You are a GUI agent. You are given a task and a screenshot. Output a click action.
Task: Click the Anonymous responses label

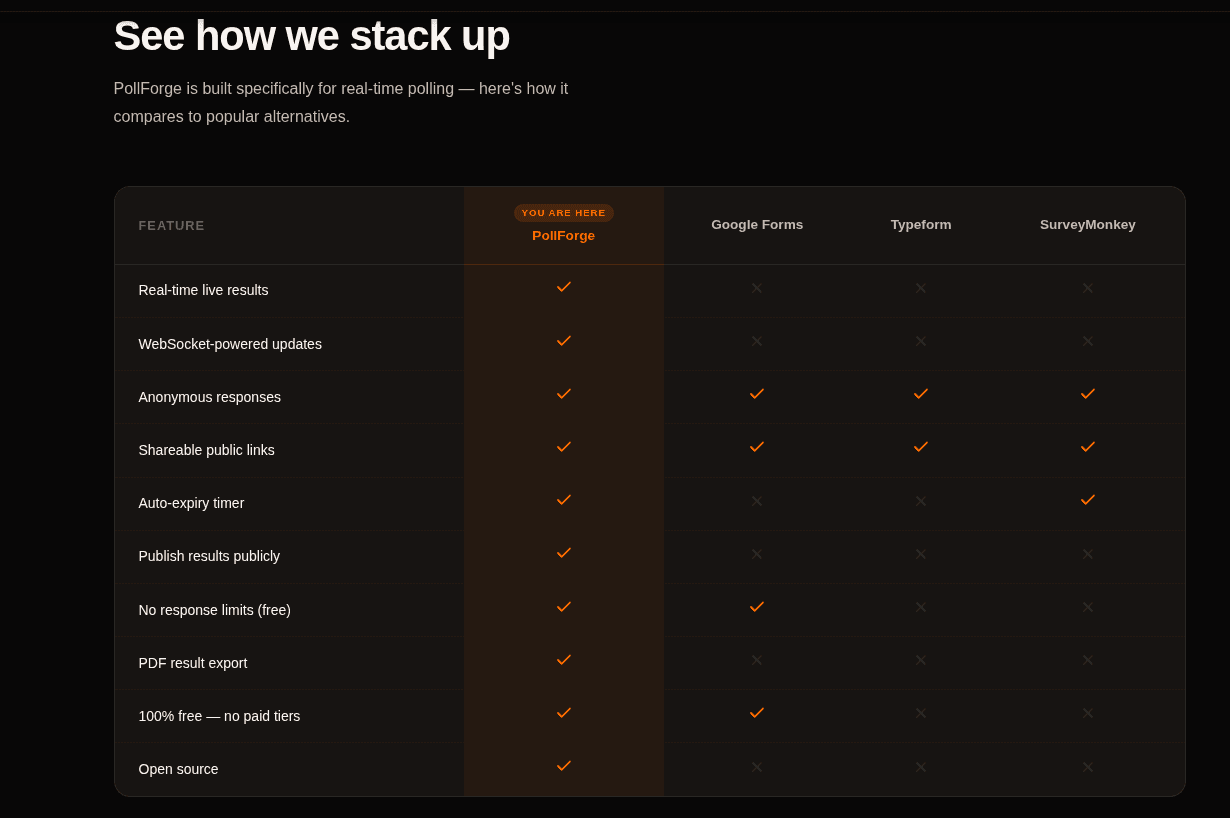[210, 397]
